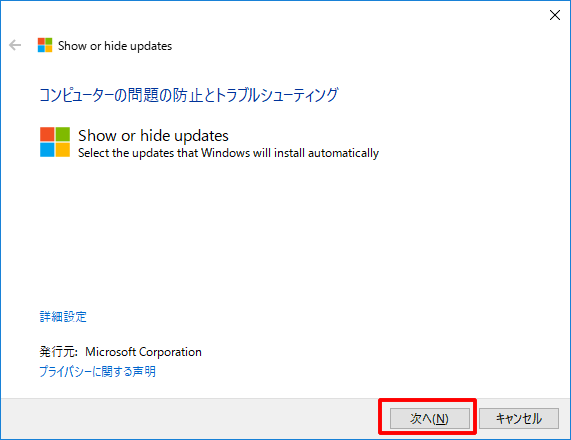571x440 pixels.
Task: Click the back arrow in the header
Action: point(15,45)
